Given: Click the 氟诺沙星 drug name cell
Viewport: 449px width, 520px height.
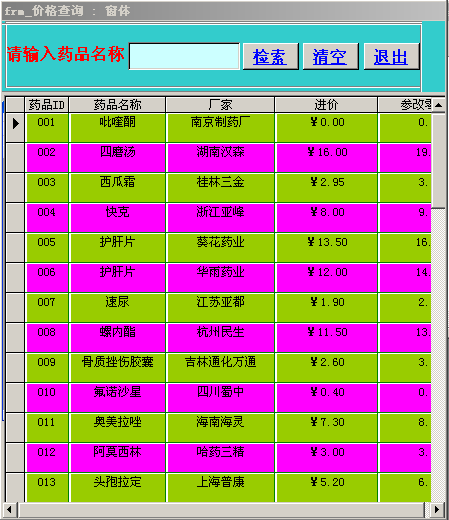Looking at the screenshot, I should coord(118,398).
